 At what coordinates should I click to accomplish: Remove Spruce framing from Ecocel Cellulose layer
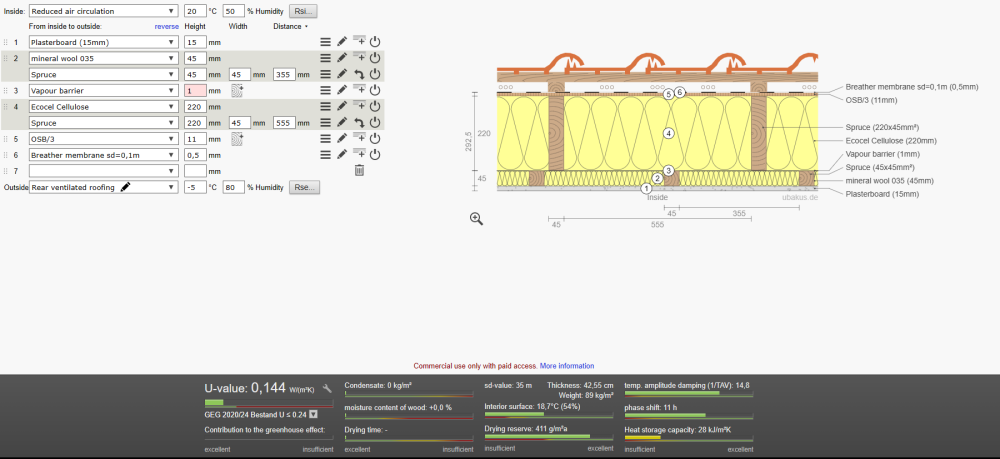point(359,122)
